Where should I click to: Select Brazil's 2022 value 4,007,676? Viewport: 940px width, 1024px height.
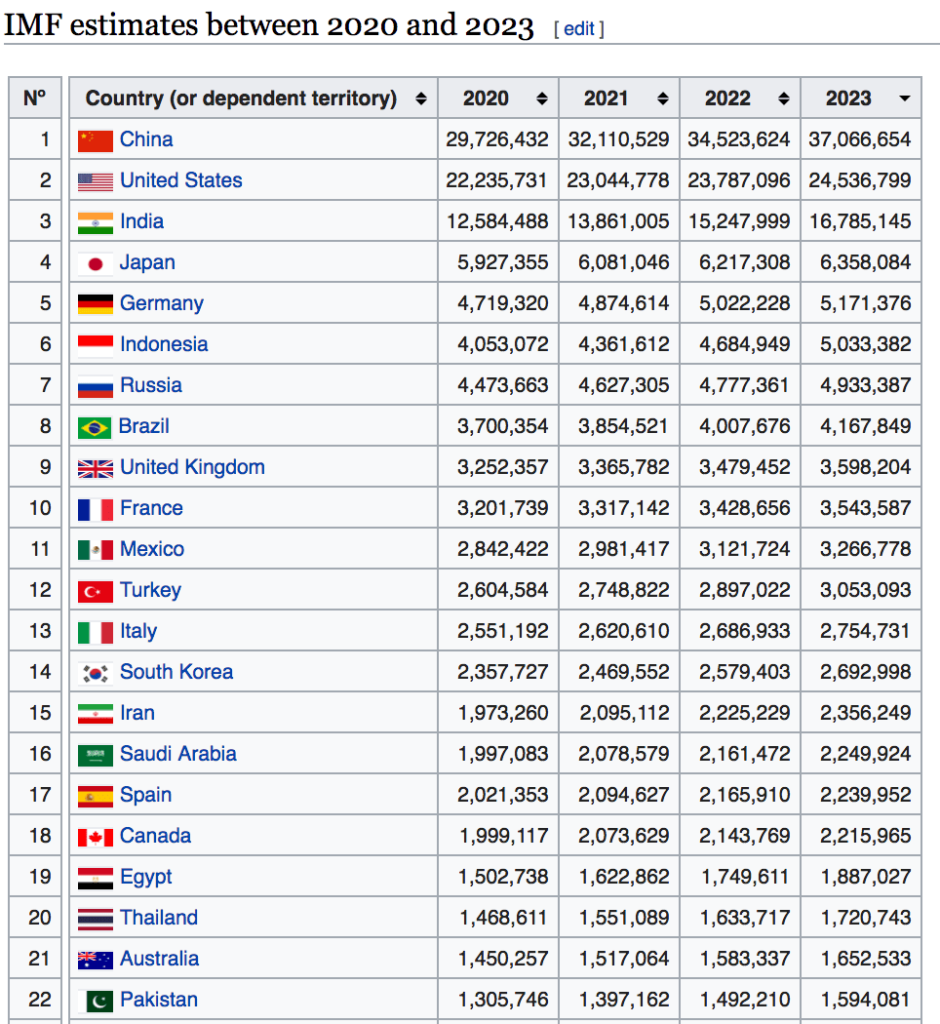point(744,426)
